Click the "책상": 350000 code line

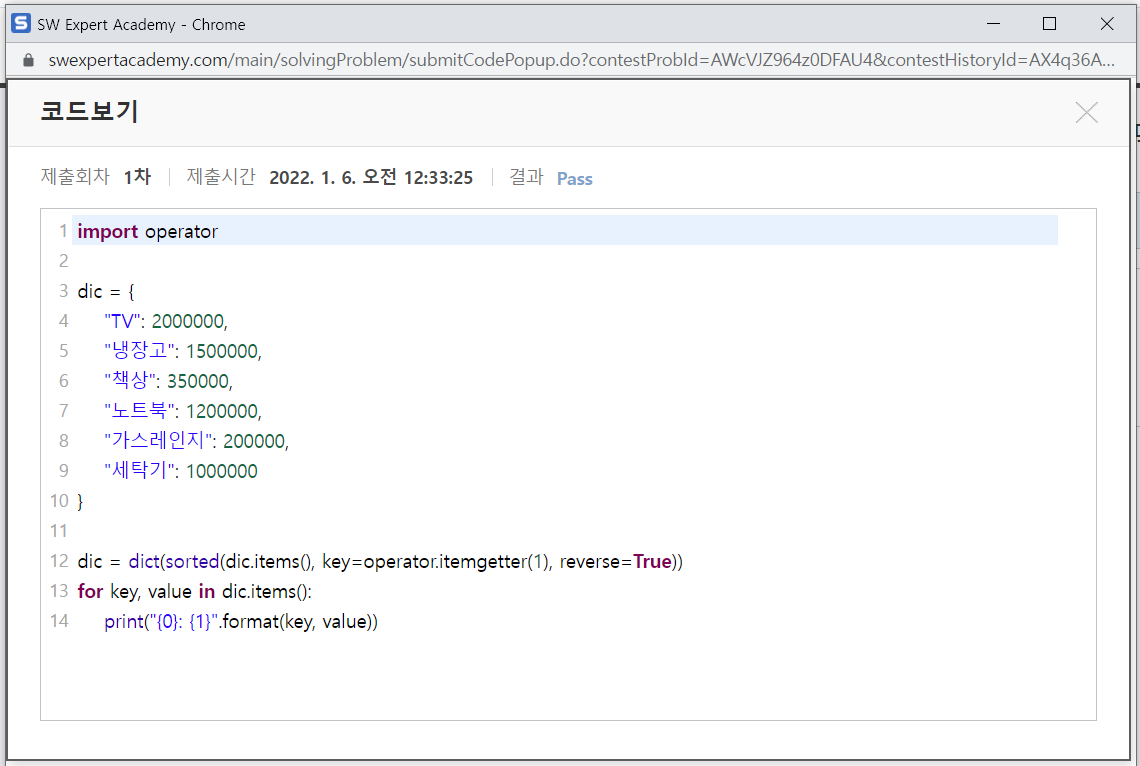[x=168, y=381]
